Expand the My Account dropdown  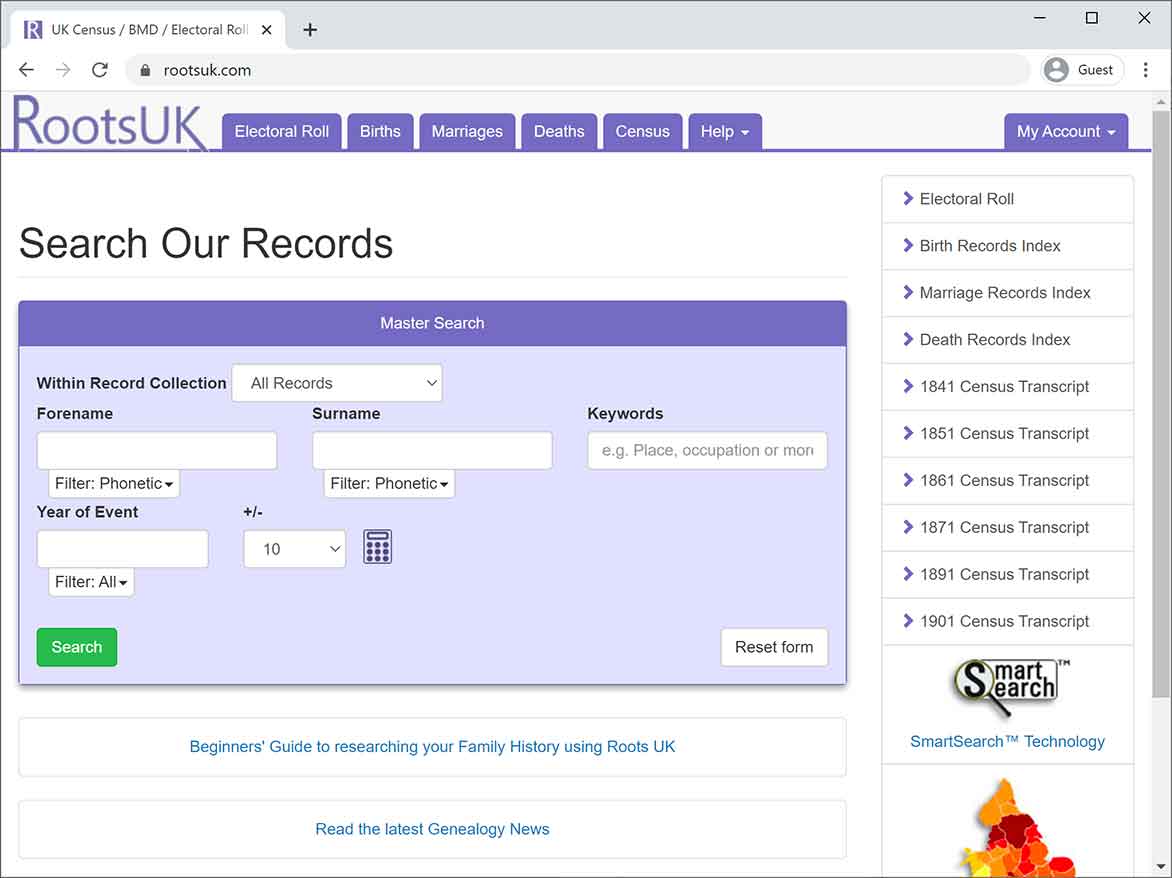tap(1066, 132)
